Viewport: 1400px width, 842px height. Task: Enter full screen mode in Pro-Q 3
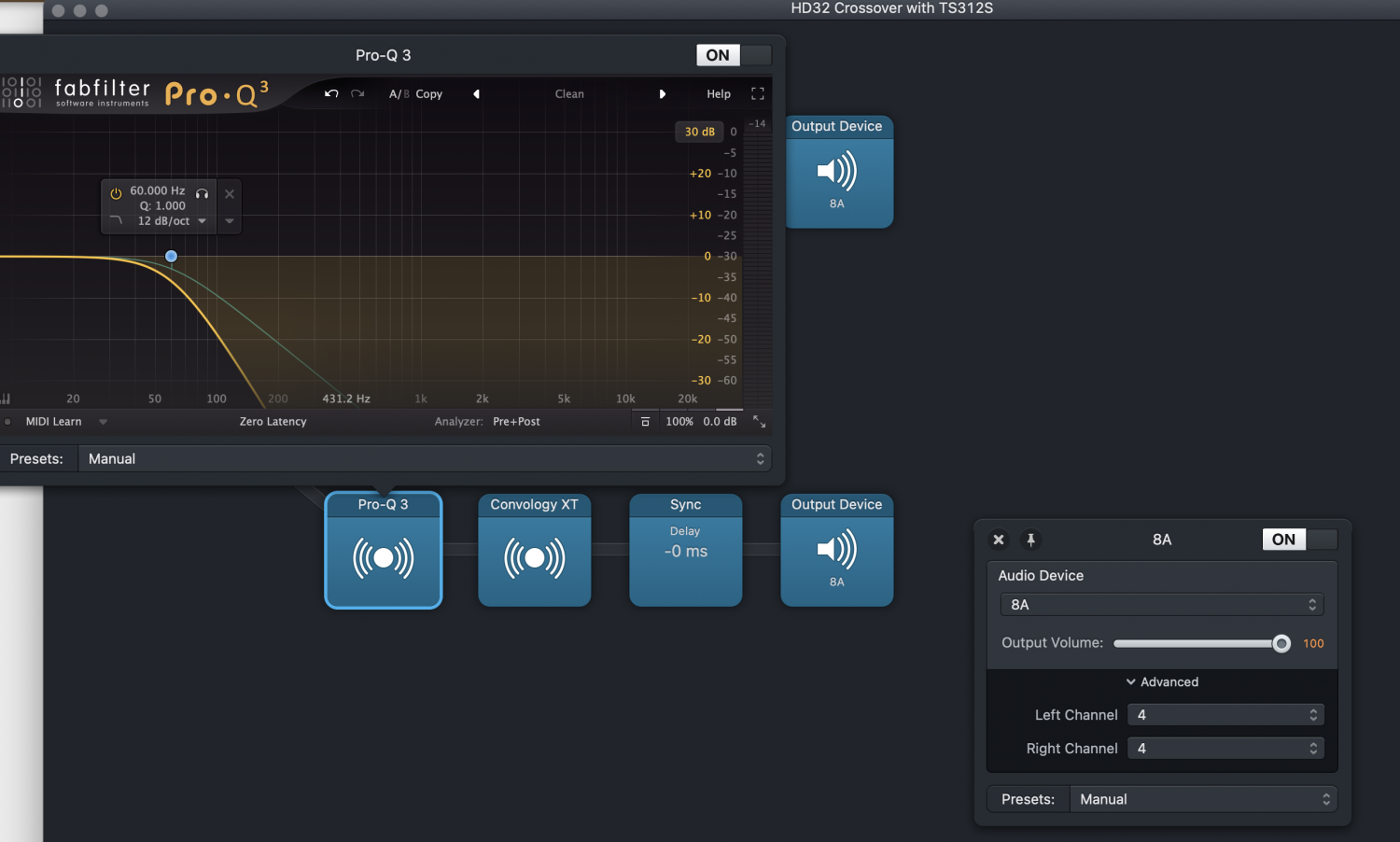(x=758, y=93)
